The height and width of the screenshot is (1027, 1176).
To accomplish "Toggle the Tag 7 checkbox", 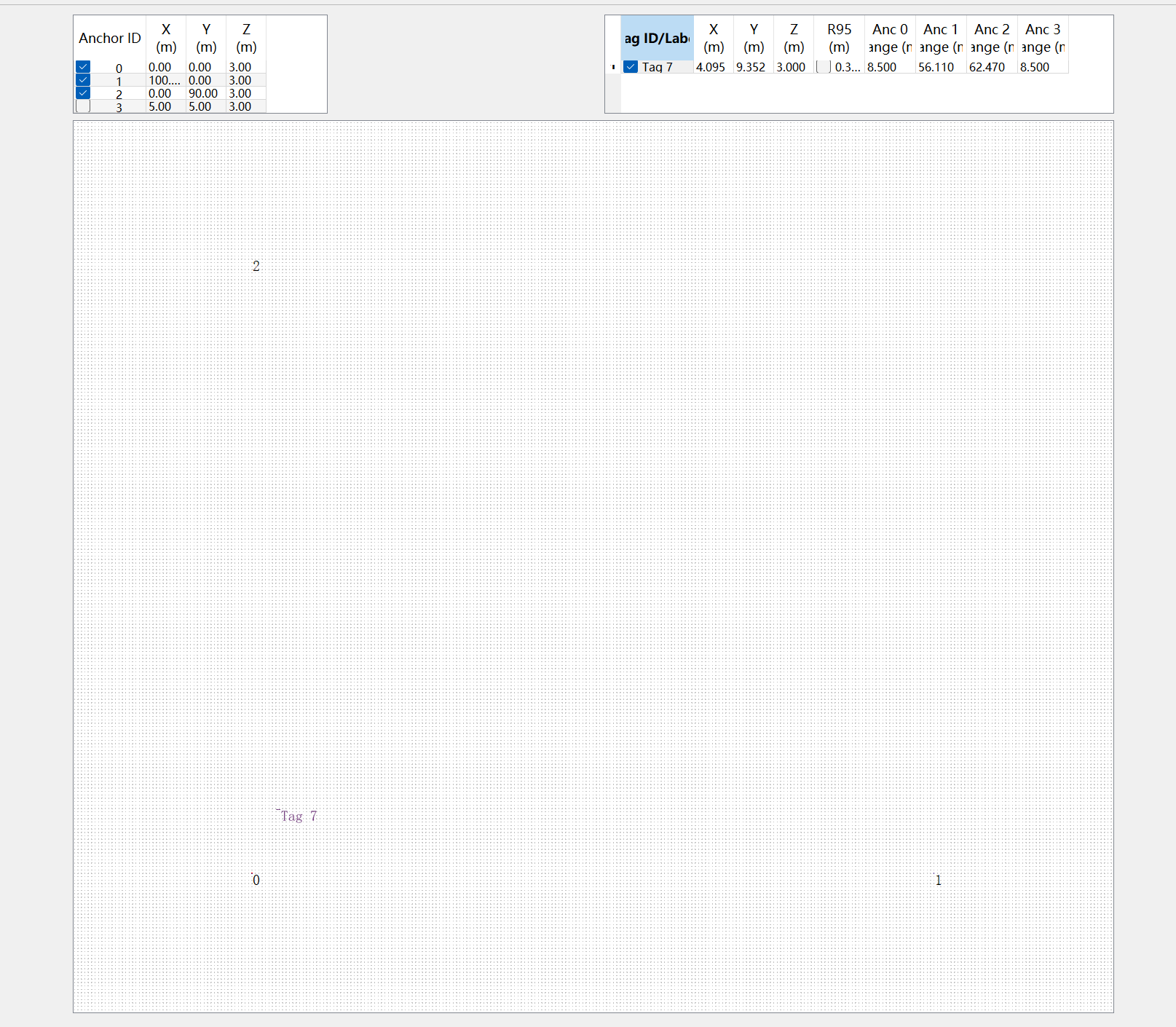I will click(631, 67).
